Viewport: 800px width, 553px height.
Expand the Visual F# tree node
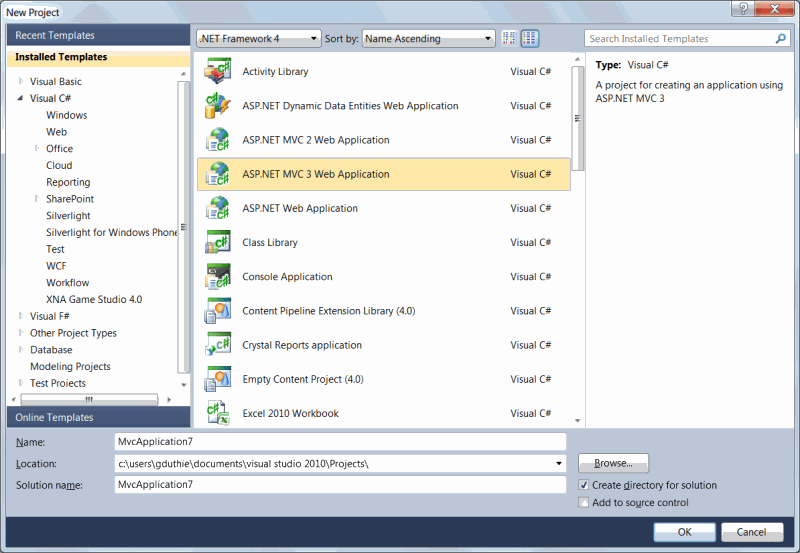click(21, 316)
